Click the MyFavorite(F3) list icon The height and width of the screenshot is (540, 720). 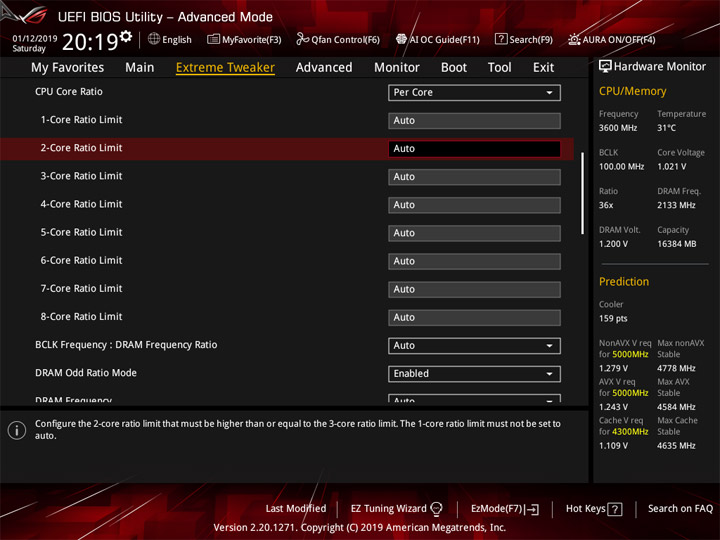coord(213,39)
